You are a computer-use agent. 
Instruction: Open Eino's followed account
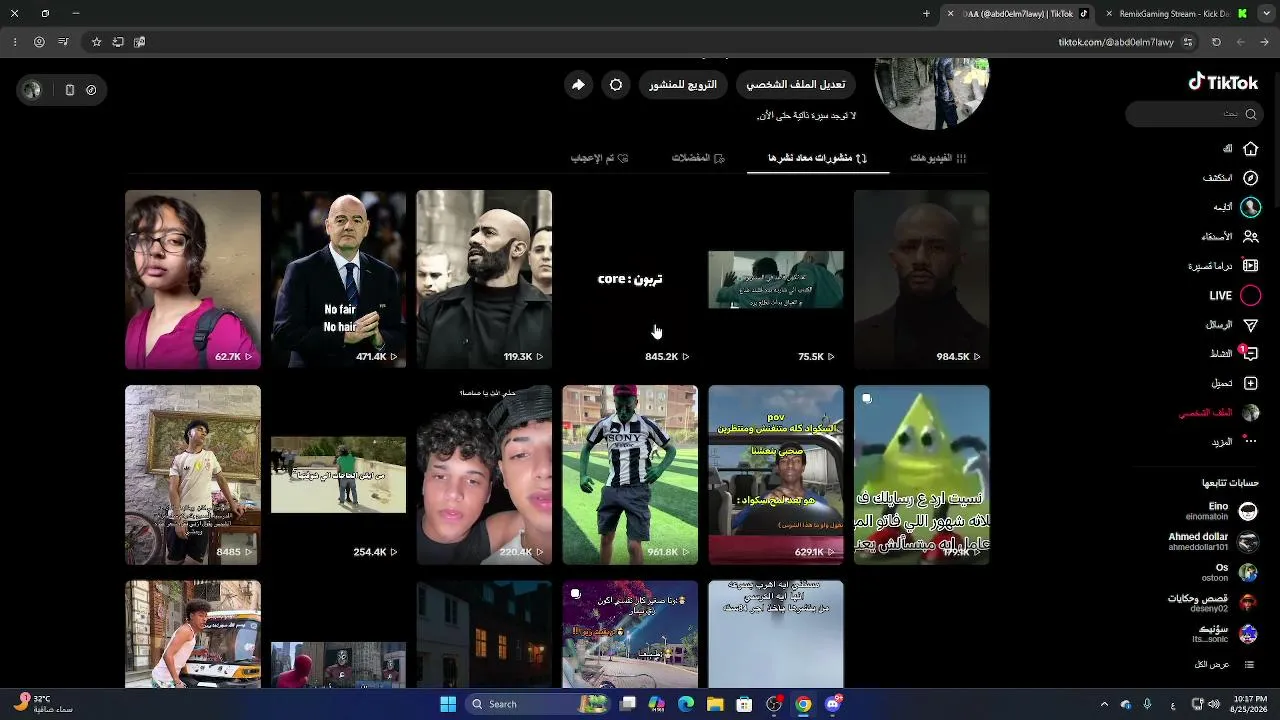1218,511
